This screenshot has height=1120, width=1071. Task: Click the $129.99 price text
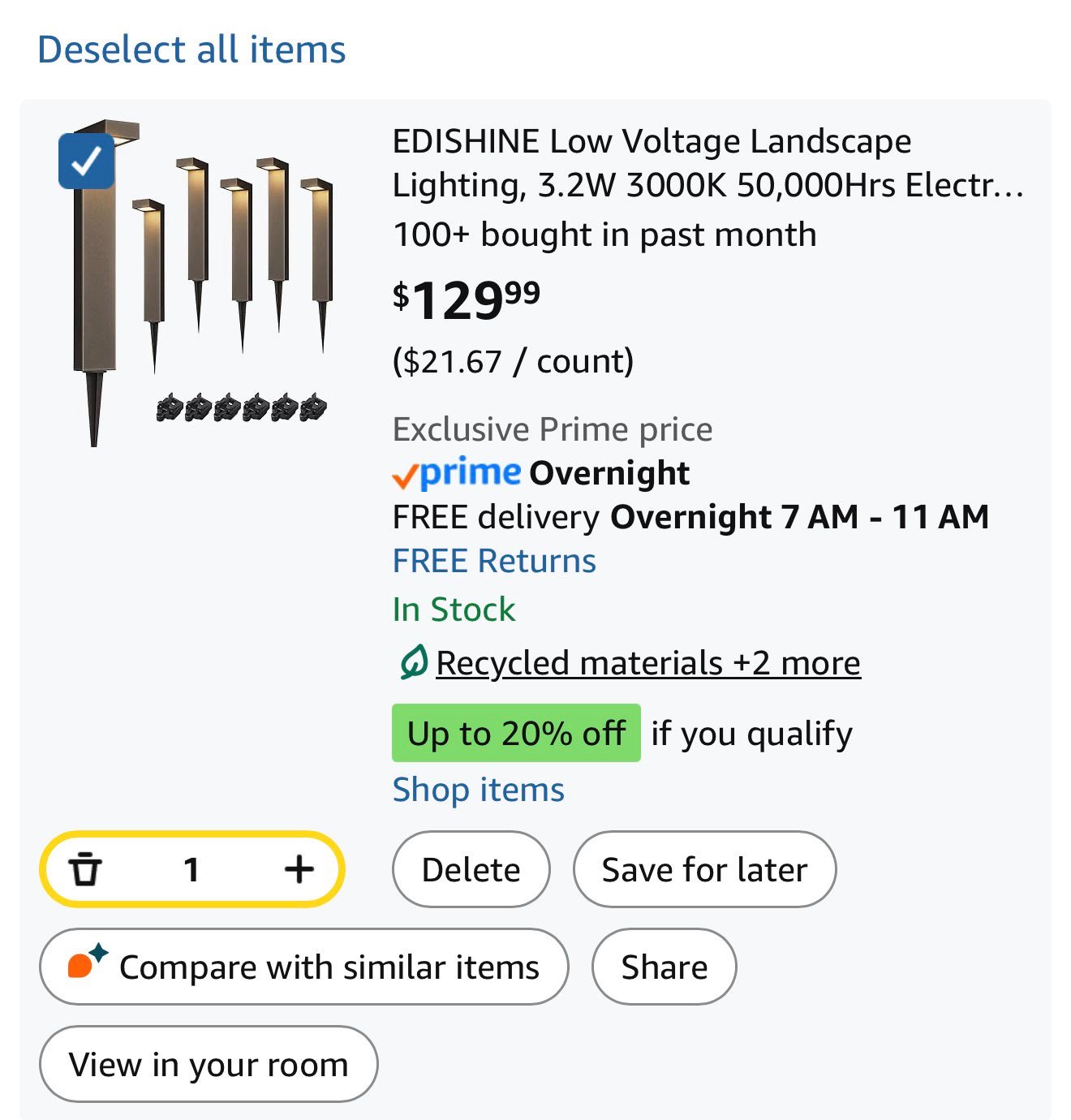(467, 300)
